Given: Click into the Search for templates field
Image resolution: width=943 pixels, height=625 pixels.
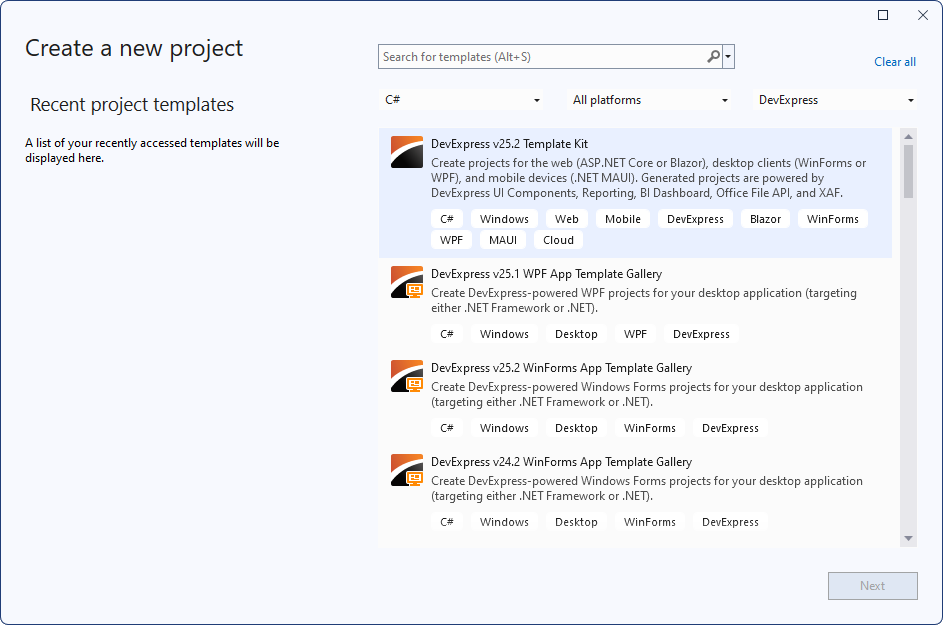Looking at the screenshot, I should tap(540, 56).
